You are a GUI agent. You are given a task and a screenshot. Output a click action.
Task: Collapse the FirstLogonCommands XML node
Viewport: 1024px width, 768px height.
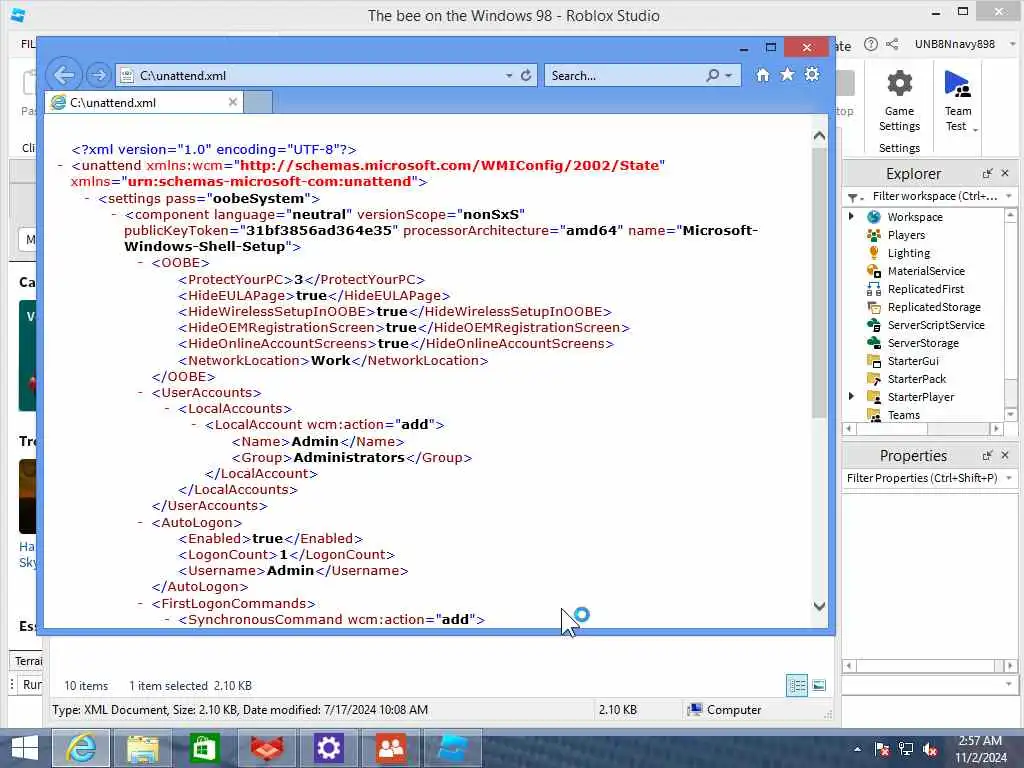point(140,603)
